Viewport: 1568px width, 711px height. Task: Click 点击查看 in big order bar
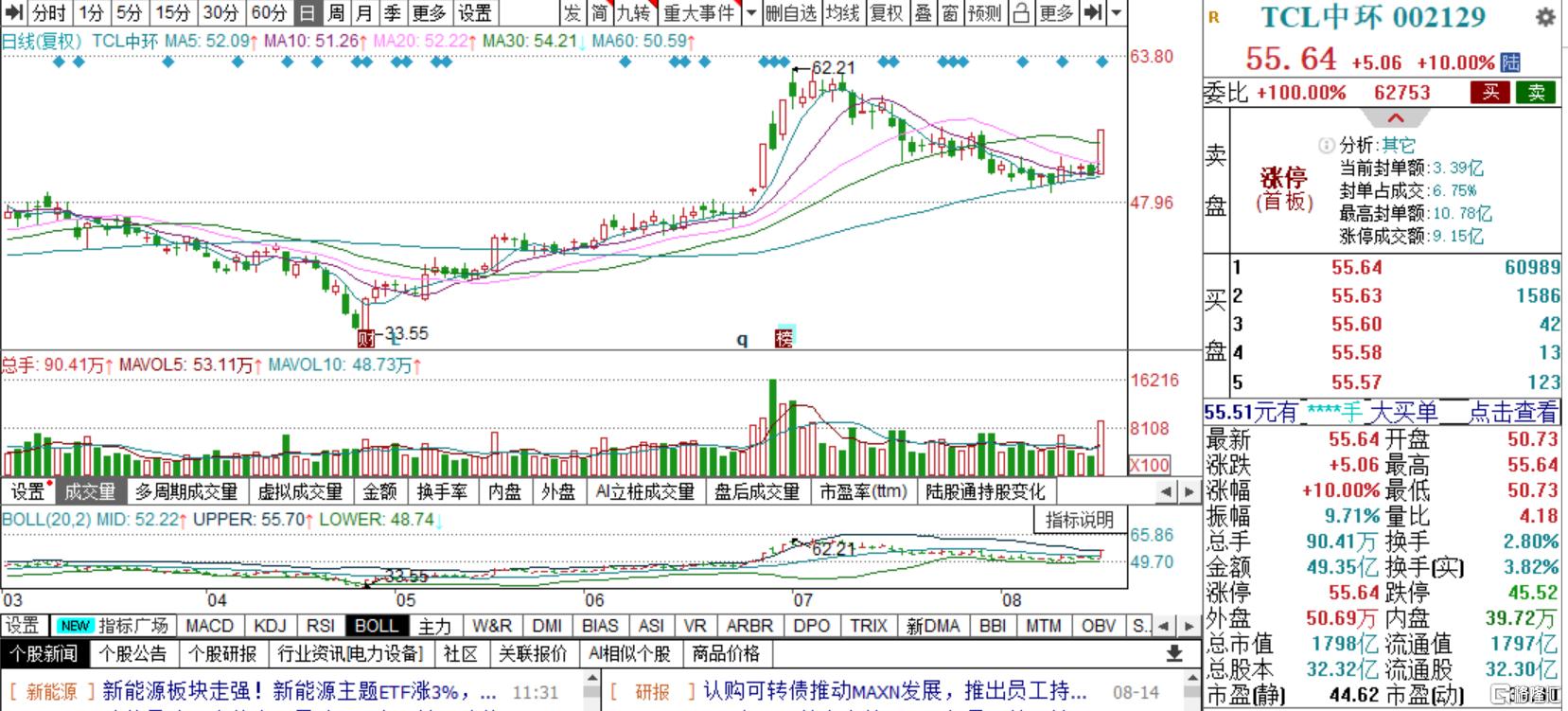click(x=1512, y=413)
